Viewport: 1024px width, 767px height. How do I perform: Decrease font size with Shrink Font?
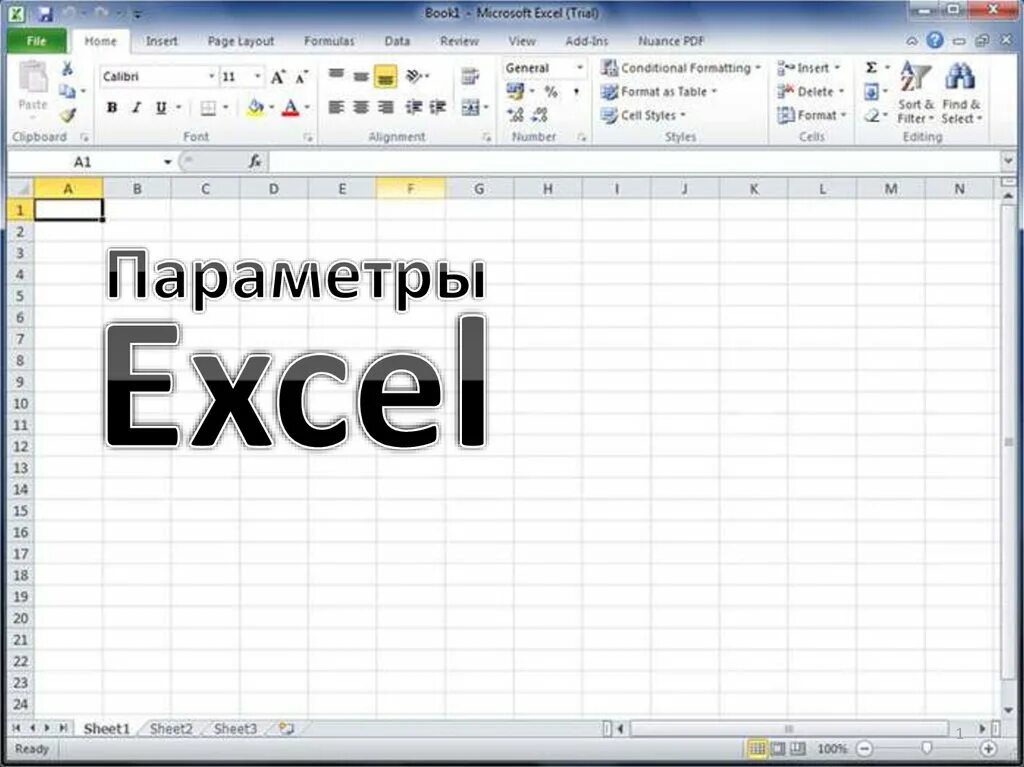click(x=301, y=77)
